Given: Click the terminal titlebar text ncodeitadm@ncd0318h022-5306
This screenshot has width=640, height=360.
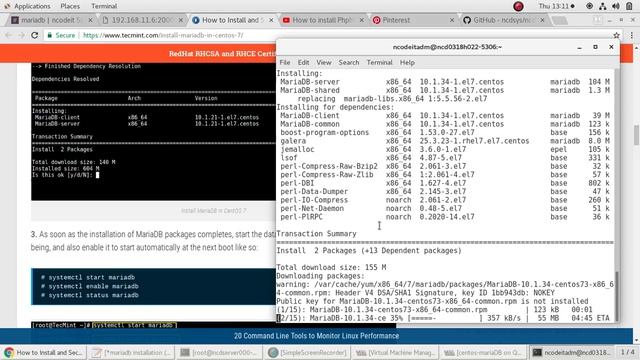Looking at the screenshot, I should (447, 47).
